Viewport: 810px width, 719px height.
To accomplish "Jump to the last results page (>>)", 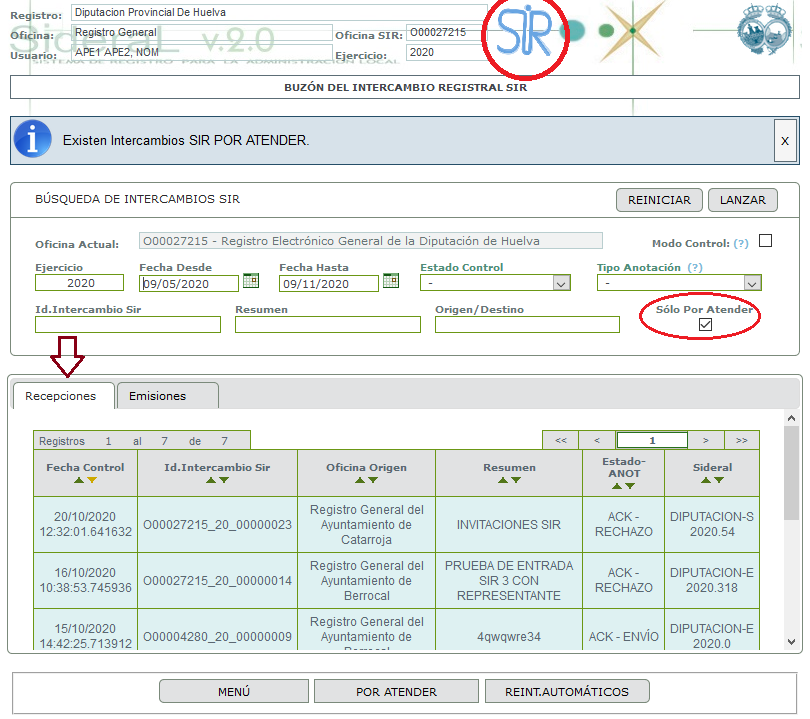I will tap(742, 441).
